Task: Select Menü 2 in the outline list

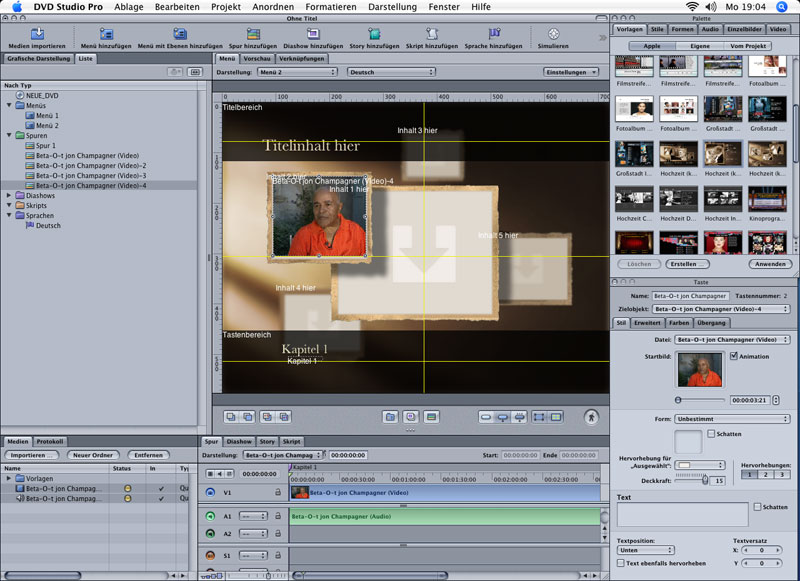Action: (x=47, y=126)
